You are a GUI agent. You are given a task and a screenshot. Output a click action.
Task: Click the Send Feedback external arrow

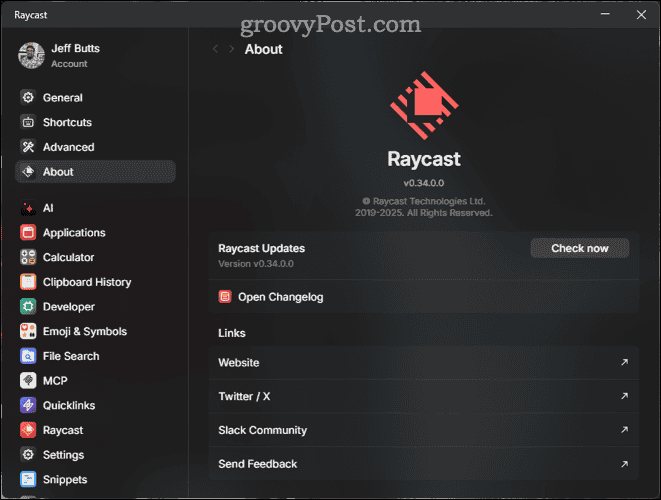[x=624, y=464]
